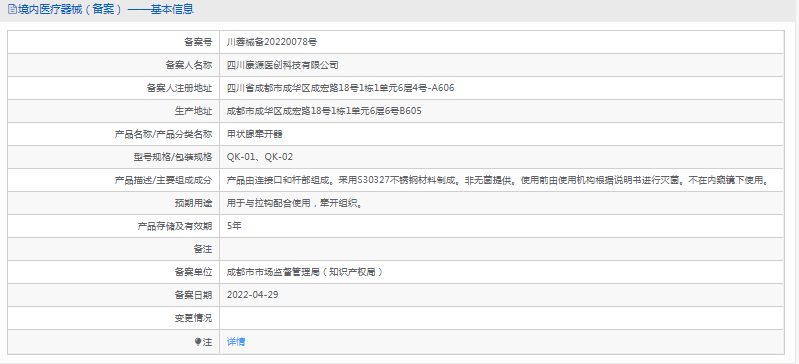
Task: Click the bulb icon beside 注 label
Action: pyautogui.click(x=198, y=342)
